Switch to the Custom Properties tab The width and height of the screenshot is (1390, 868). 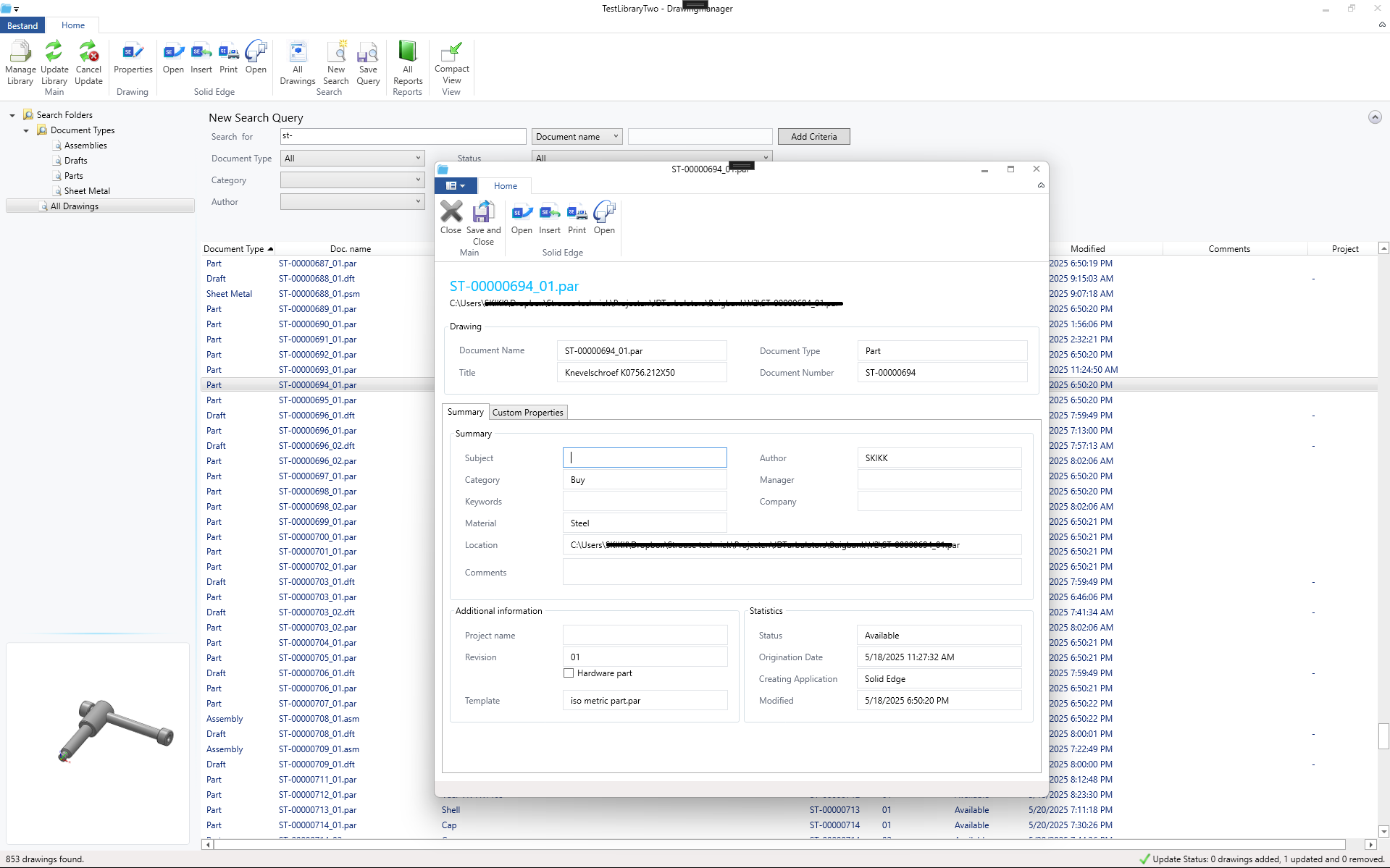coord(527,412)
